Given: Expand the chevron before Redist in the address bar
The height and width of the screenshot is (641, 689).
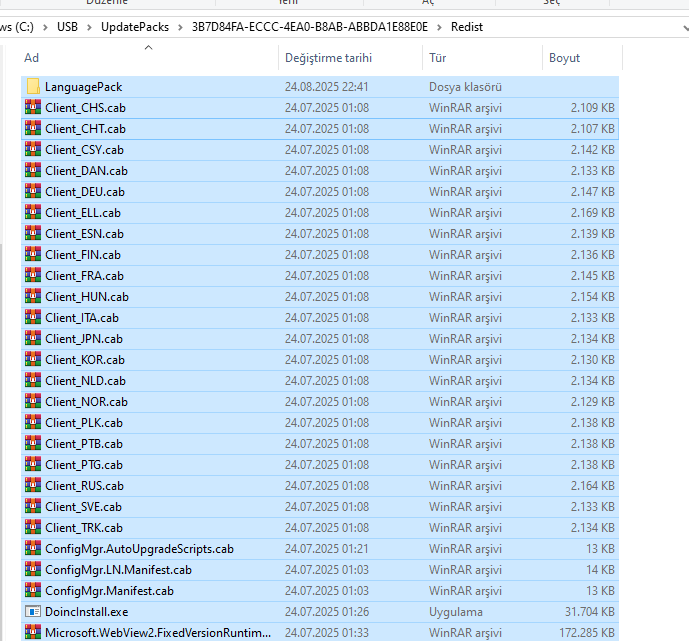Looking at the screenshot, I should [x=439, y=27].
